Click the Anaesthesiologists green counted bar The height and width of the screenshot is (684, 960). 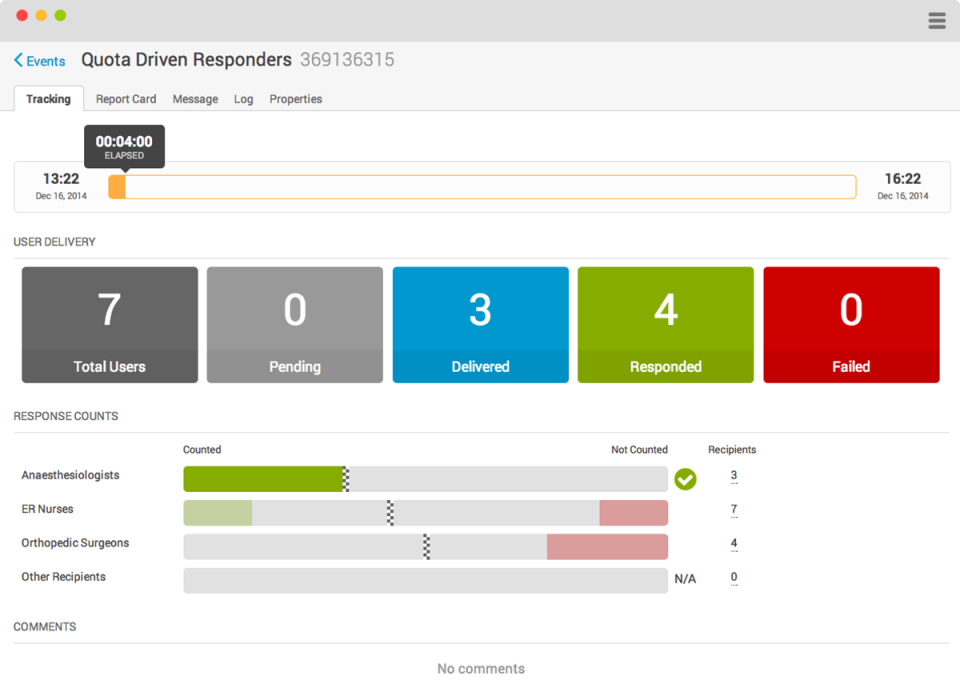(263, 479)
